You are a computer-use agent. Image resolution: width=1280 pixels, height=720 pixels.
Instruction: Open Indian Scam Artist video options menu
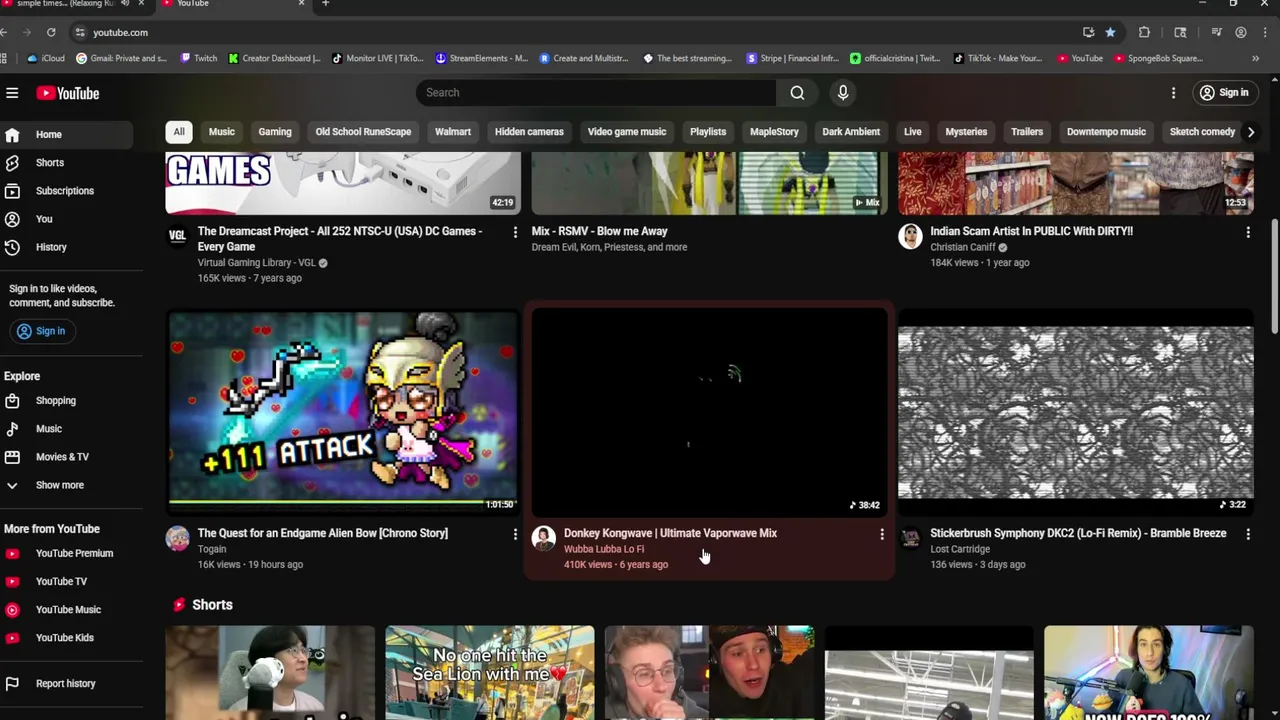tap(1248, 232)
